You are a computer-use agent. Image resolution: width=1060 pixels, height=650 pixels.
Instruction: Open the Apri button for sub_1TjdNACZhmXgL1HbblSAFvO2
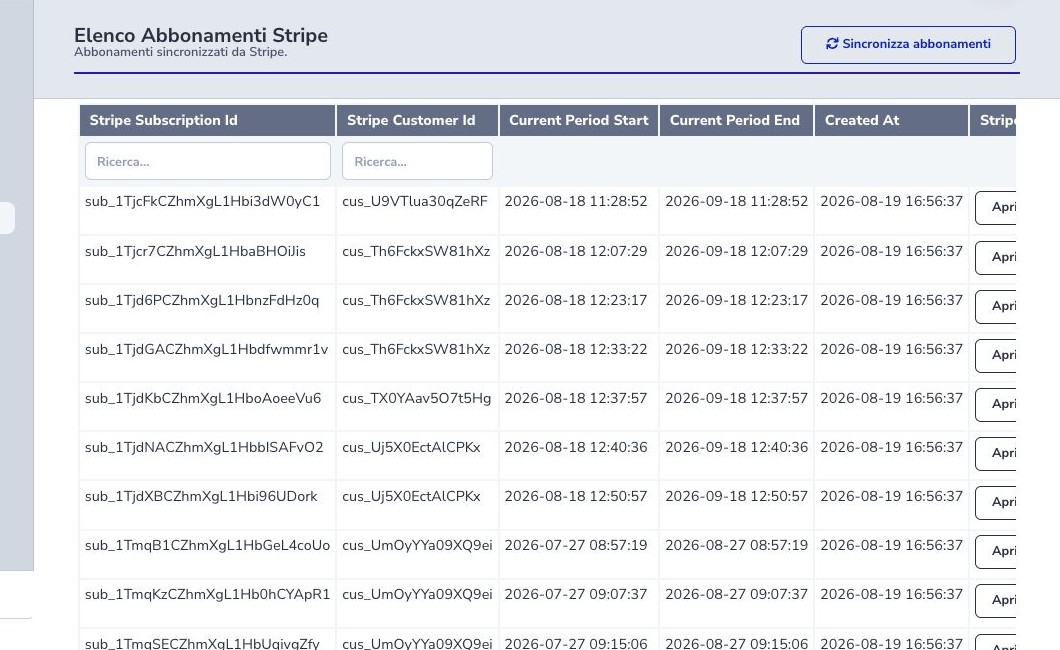996,453
